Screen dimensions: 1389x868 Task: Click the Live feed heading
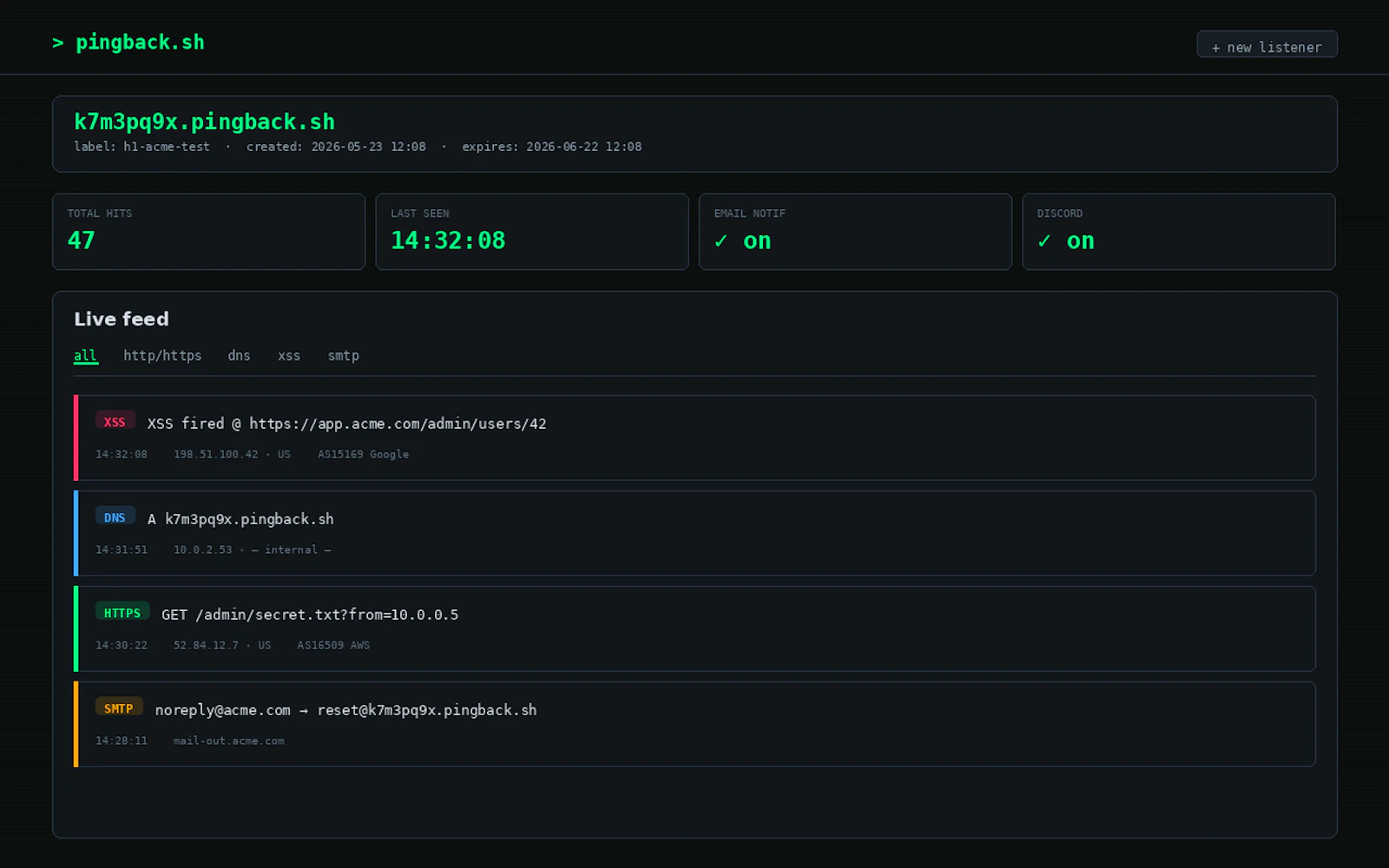[x=122, y=319]
